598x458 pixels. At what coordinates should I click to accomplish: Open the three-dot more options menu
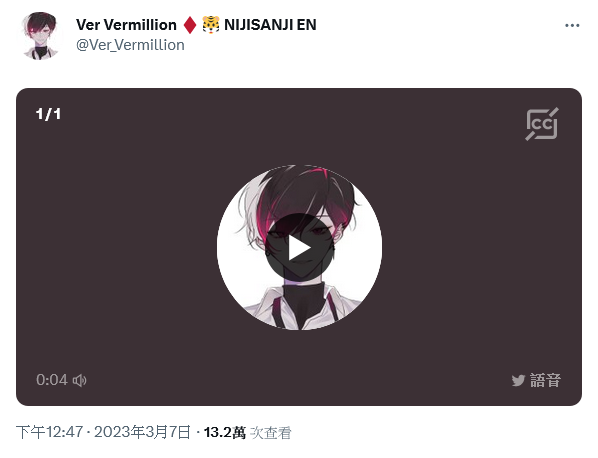572,26
